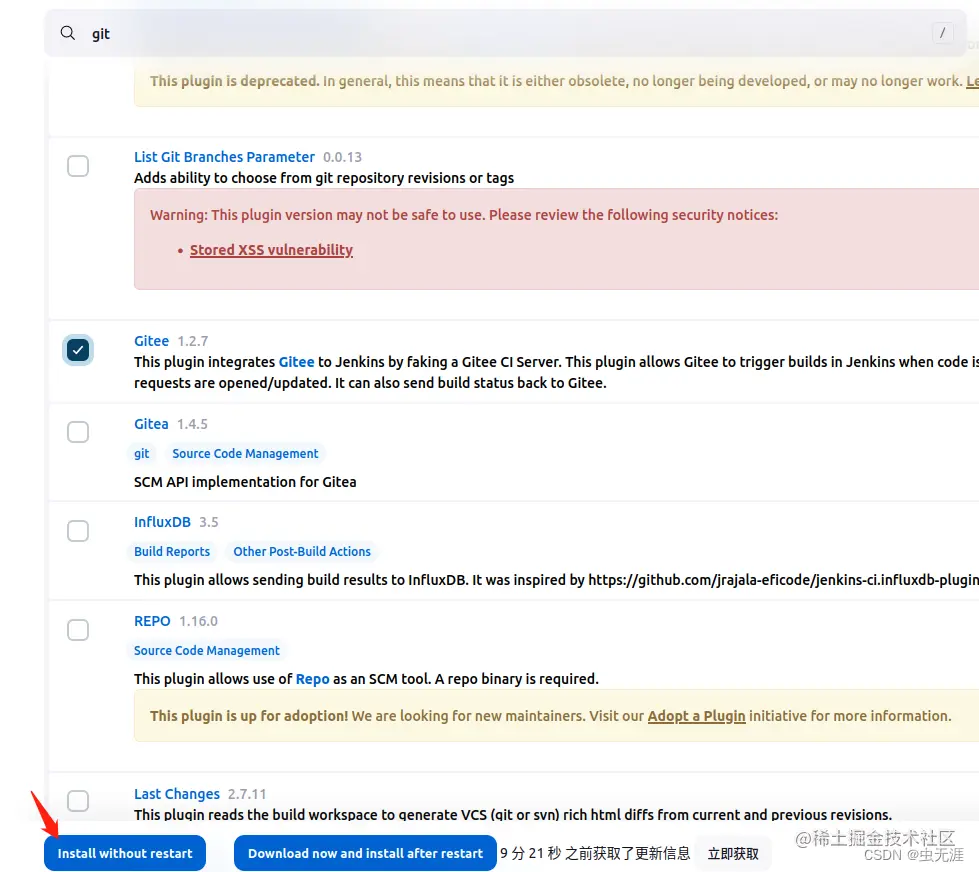Enable the Last Changes plugin checkbox
Image resolution: width=979 pixels, height=872 pixels.
(x=78, y=801)
